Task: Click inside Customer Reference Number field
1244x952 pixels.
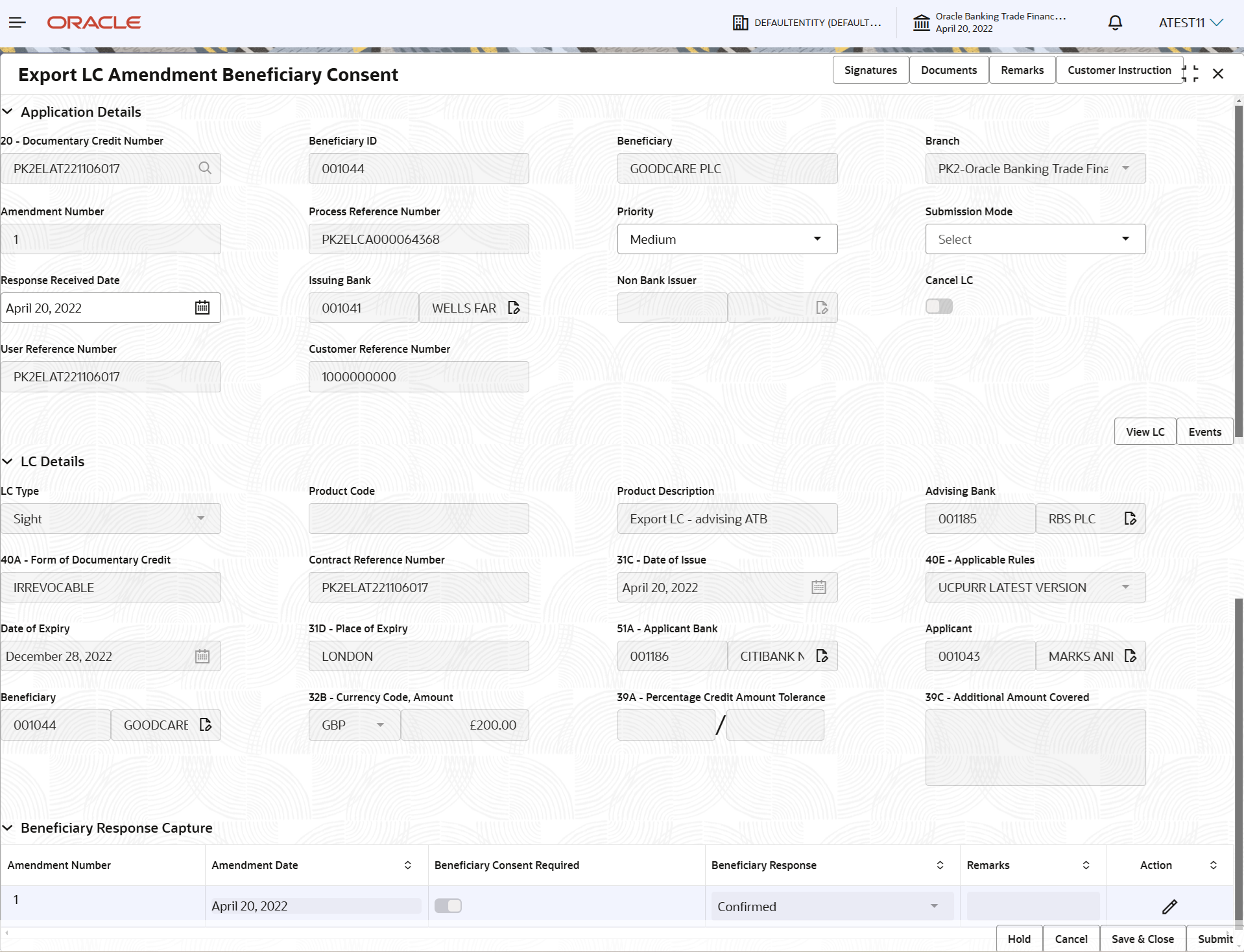Action: (418, 376)
